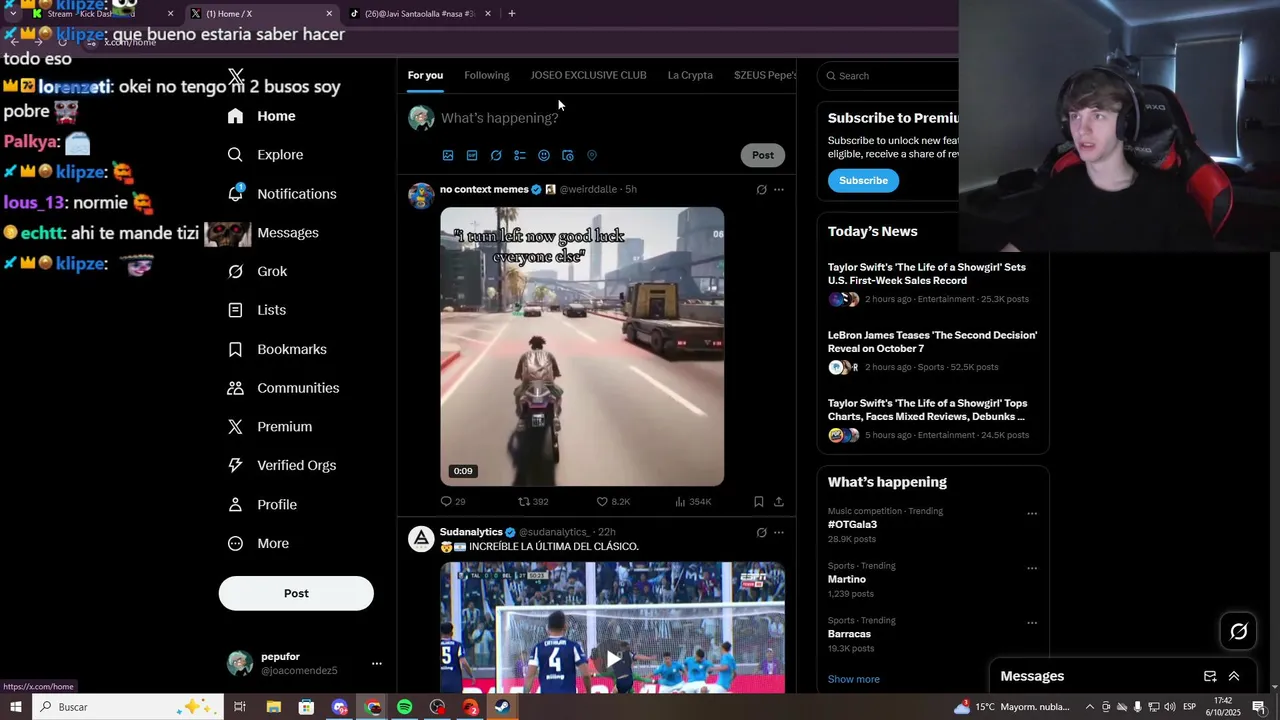This screenshot has height=720, width=1280.
Task: Click Subscribe to Premium button
Action: (x=863, y=180)
